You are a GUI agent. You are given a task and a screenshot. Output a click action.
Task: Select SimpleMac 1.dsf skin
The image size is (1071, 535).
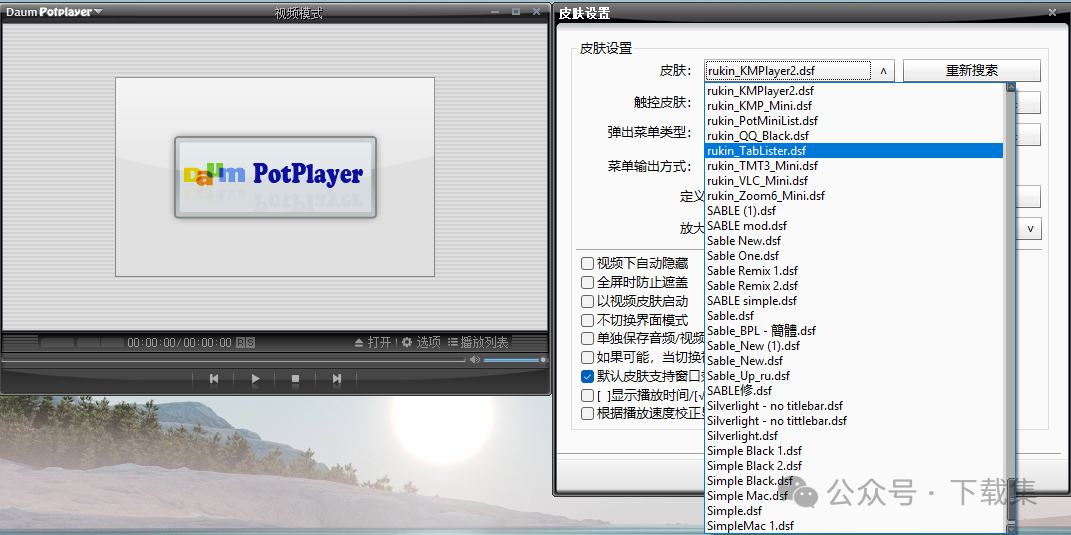coord(854,526)
